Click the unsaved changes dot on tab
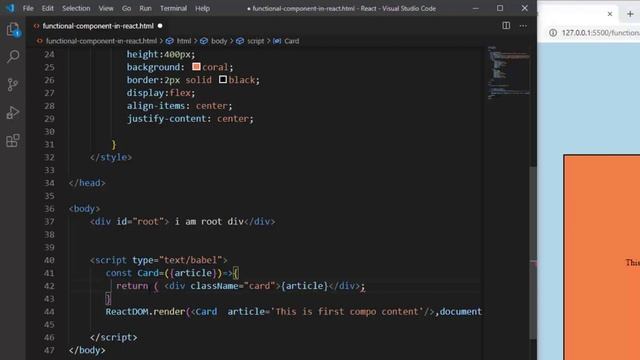 [160, 26]
